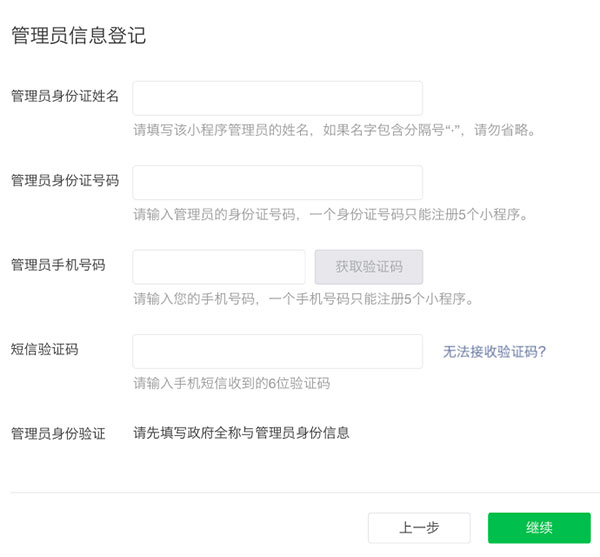The width and height of the screenshot is (600, 557).
Task: Click the 管理员身份验证 label
Action: 58,434
